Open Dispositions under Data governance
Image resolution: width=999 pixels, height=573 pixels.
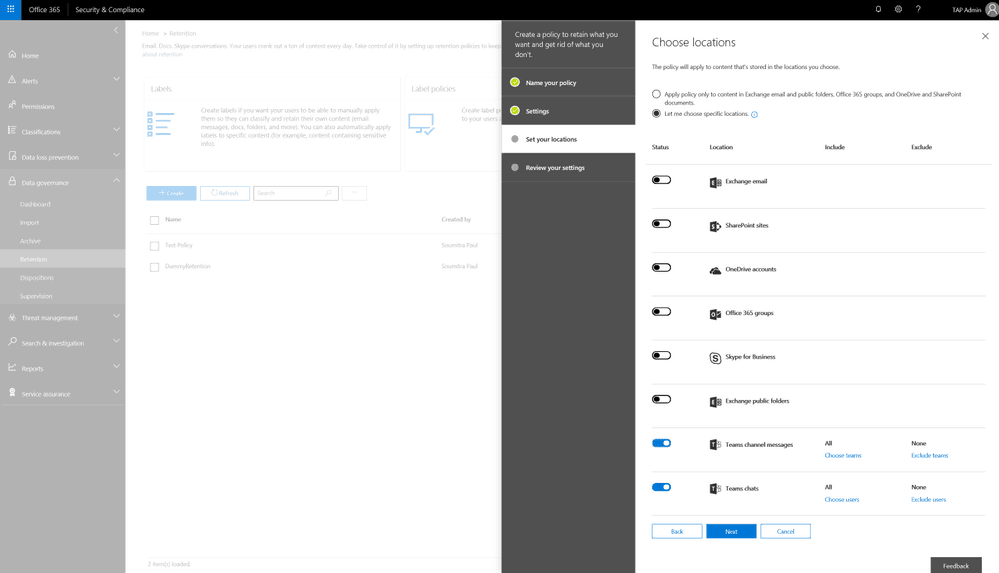(37, 278)
